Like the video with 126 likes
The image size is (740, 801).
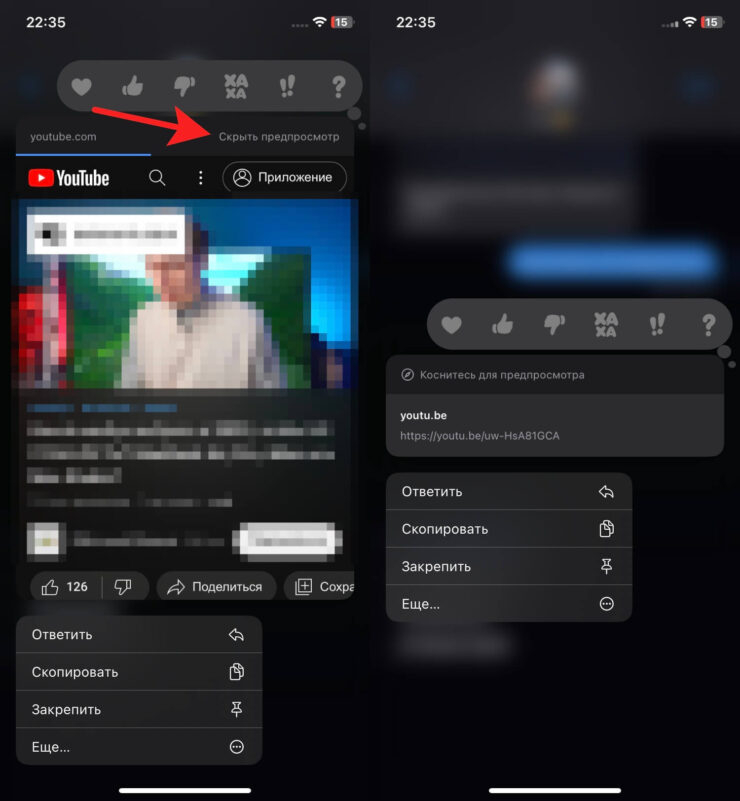(x=64, y=587)
